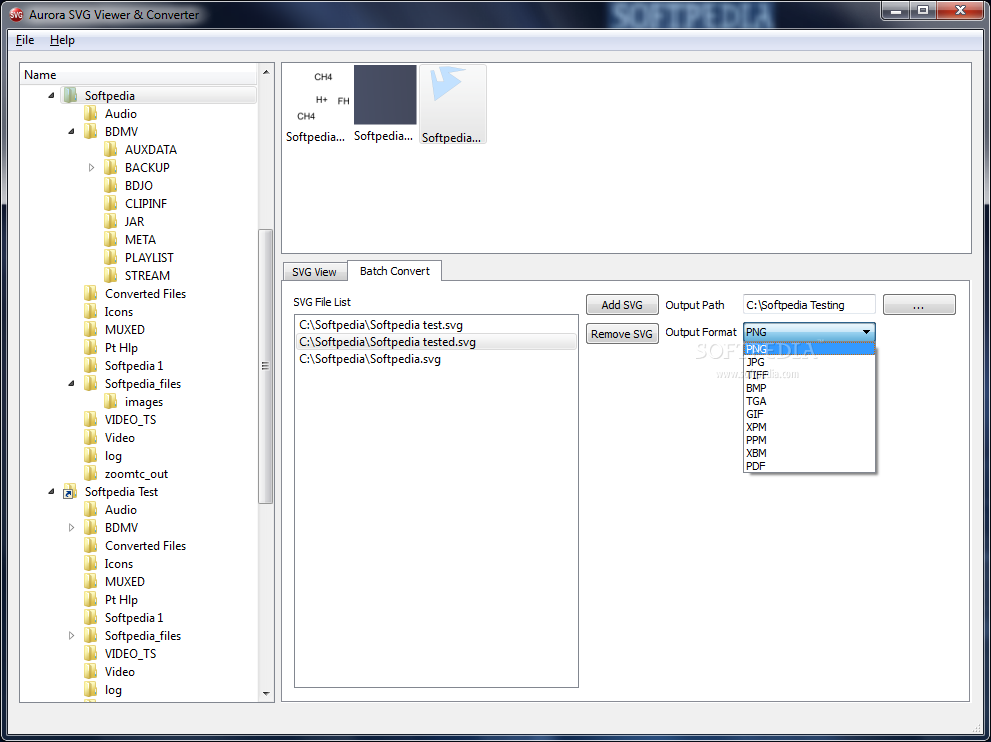Click the PLAYLIST folder icon
This screenshot has width=991, height=742.
(x=110, y=257)
